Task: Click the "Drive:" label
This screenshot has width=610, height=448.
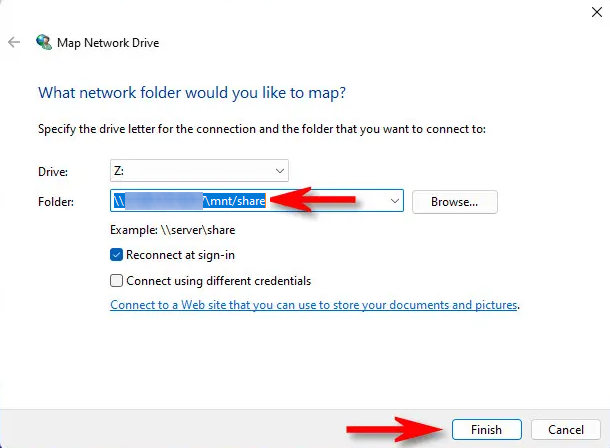Action: click(53, 171)
